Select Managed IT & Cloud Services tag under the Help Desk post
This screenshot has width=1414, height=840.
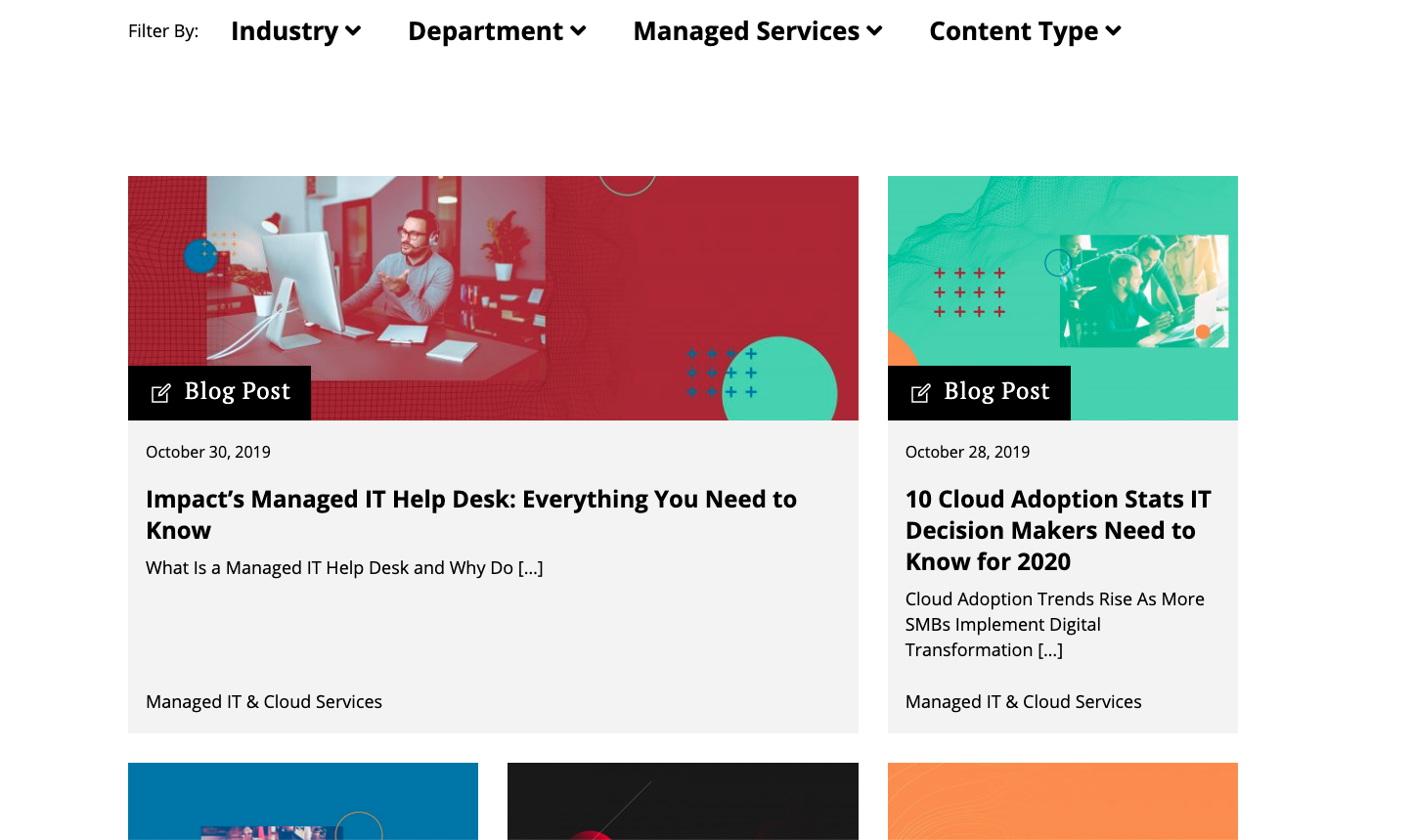pyautogui.click(x=264, y=702)
